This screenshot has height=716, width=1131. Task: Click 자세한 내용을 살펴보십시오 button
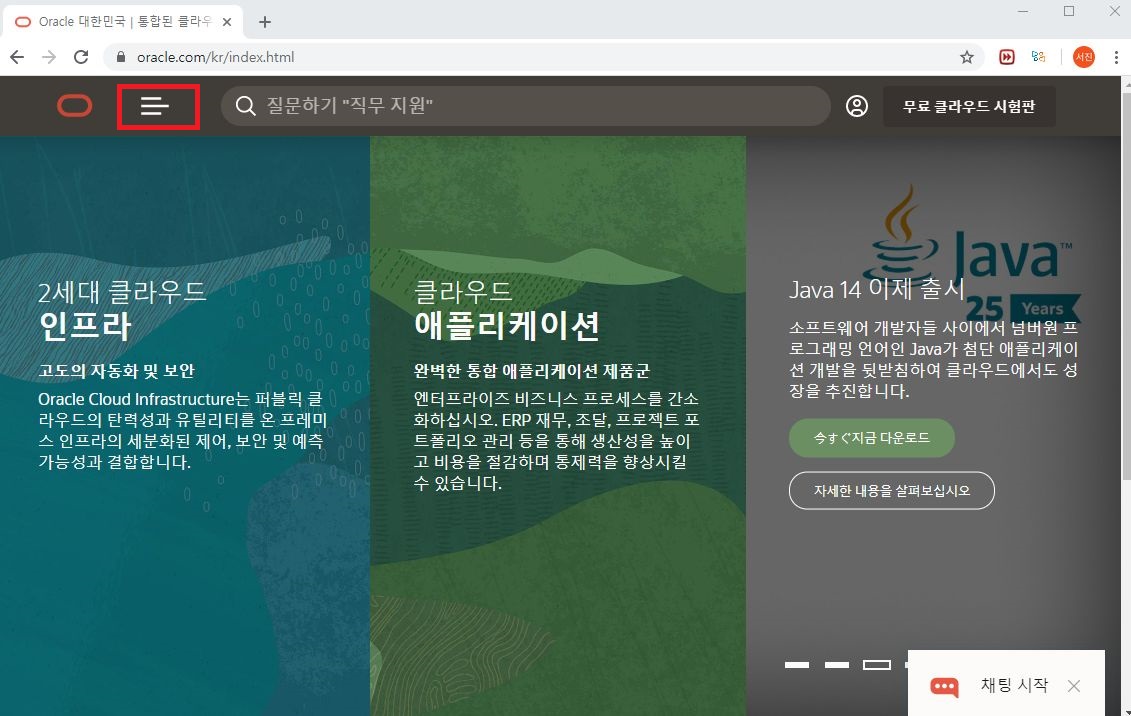tap(892, 490)
